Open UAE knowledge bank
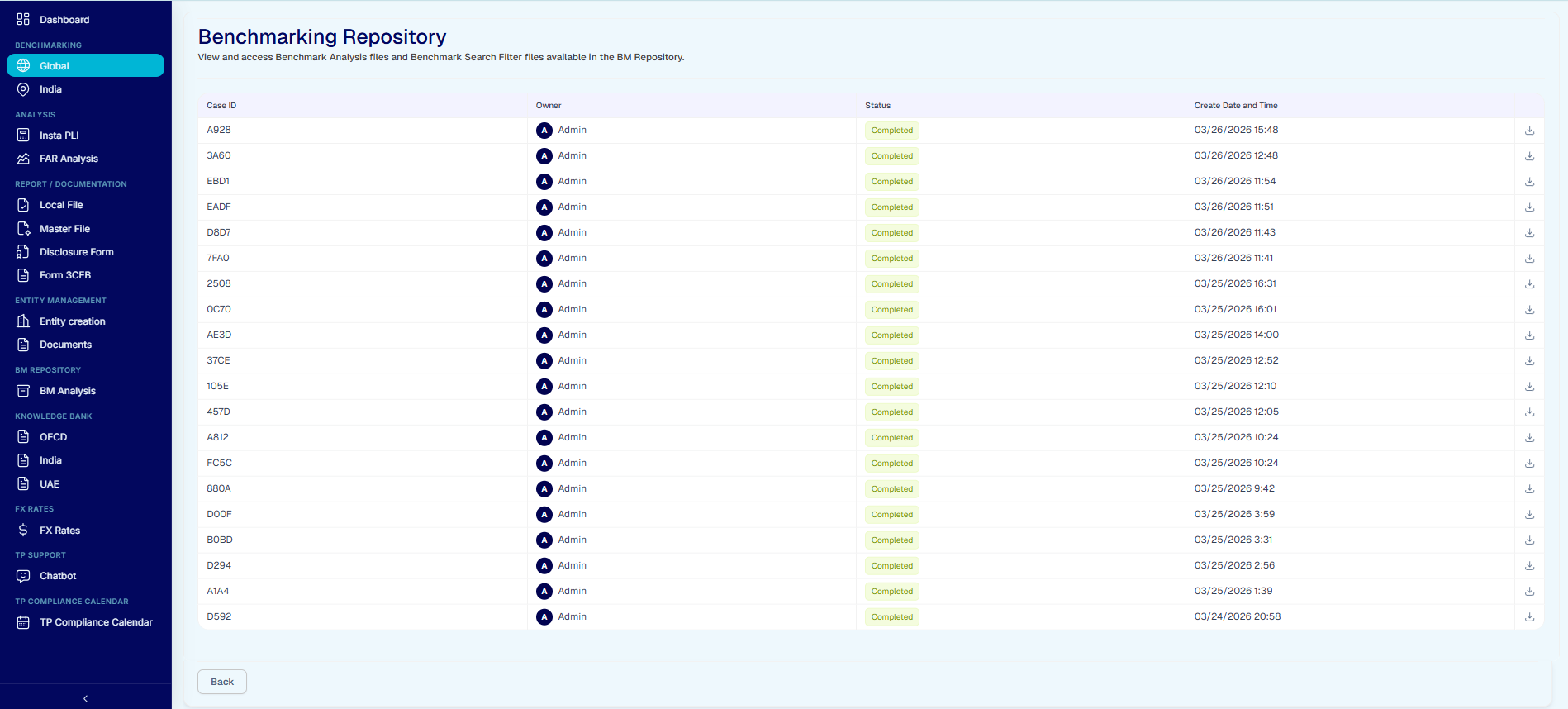The width and height of the screenshot is (1568, 709). point(85,484)
